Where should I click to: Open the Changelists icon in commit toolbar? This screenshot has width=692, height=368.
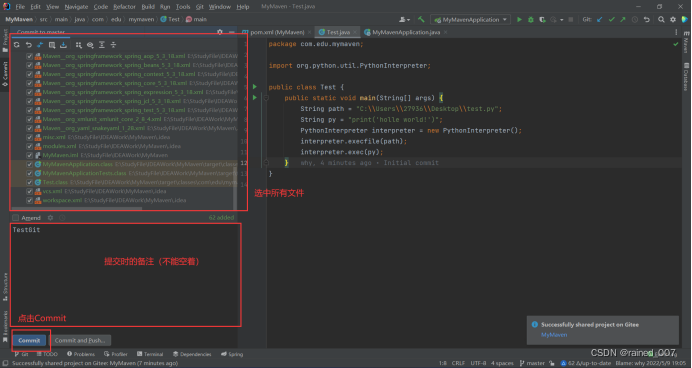(52, 45)
